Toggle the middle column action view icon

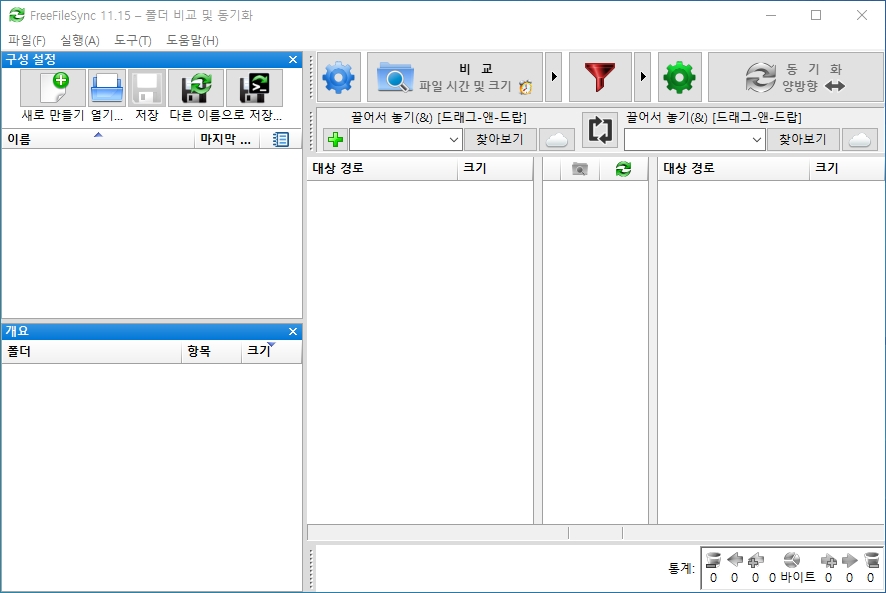(x=623, y=168)
